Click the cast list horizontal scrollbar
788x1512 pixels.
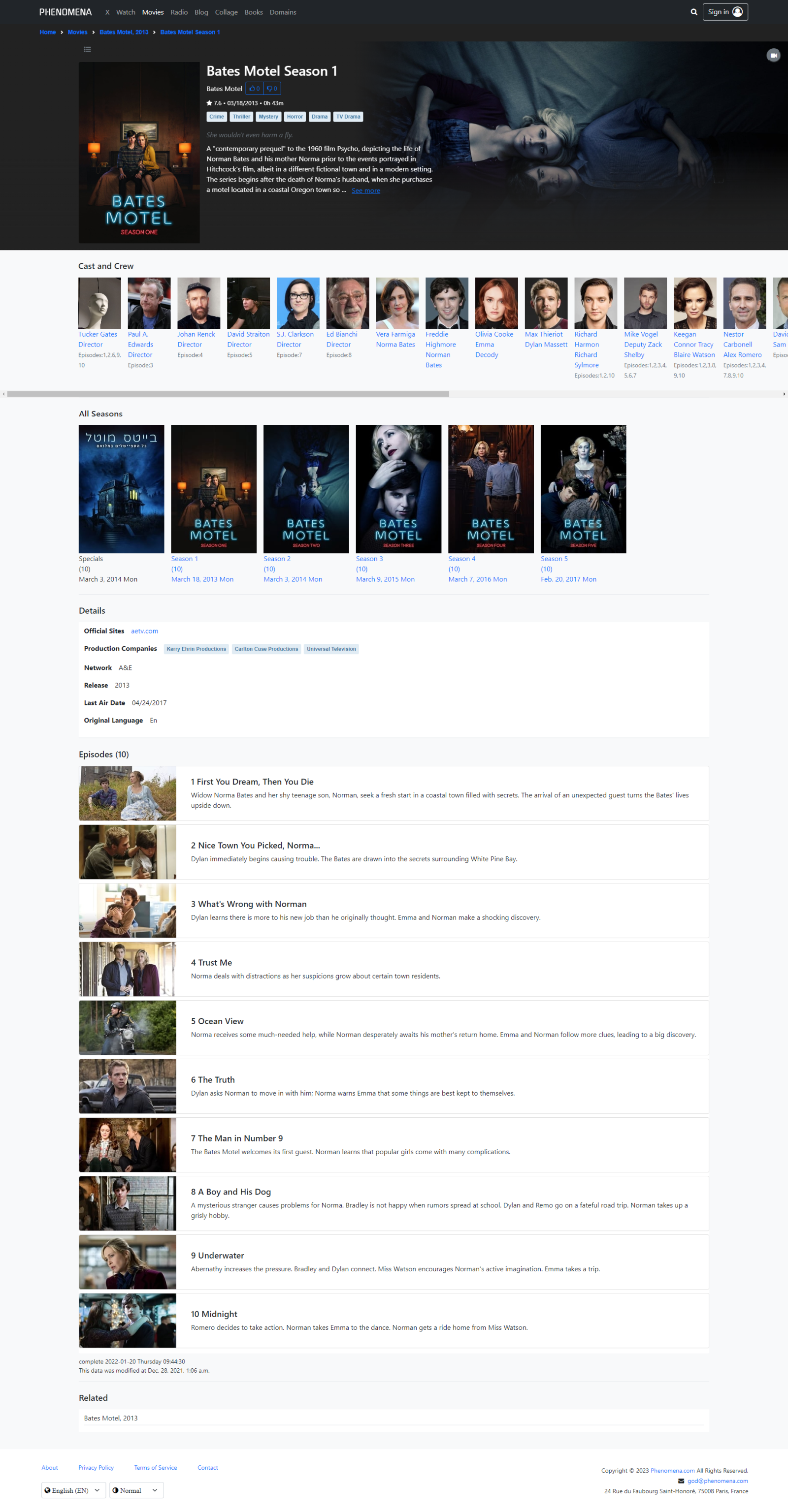[228, 394]
